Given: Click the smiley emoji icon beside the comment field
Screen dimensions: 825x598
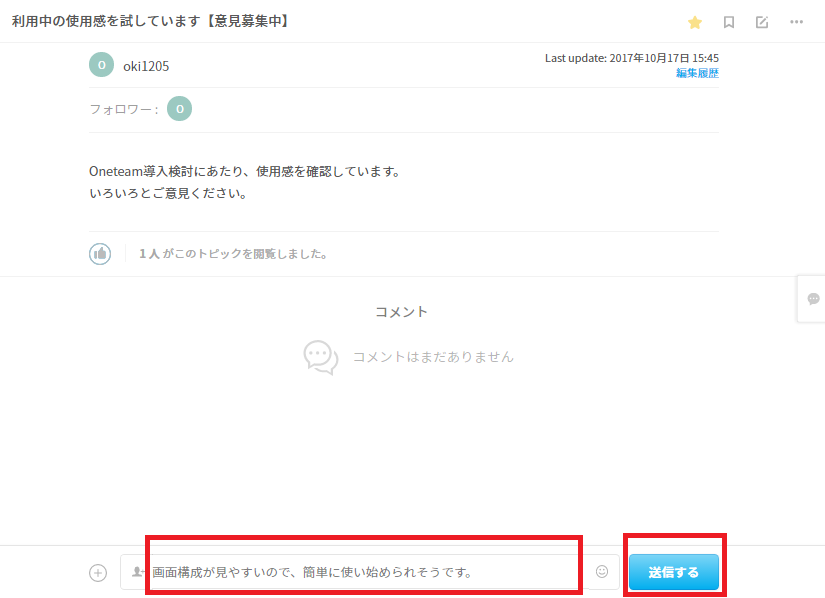Looking at the screenshot, I should pos(601,570).
